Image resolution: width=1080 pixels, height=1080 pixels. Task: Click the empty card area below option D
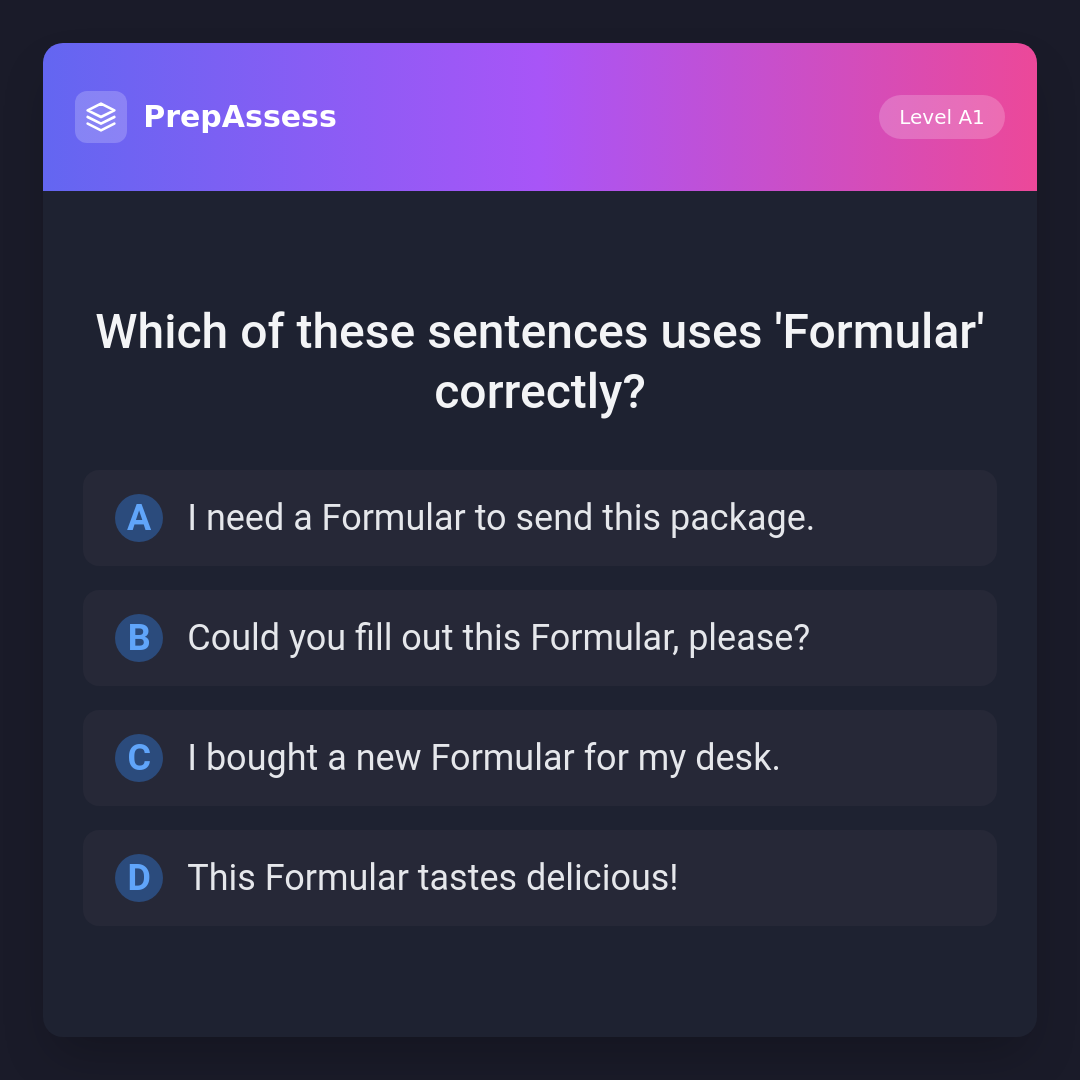[540, 980]
